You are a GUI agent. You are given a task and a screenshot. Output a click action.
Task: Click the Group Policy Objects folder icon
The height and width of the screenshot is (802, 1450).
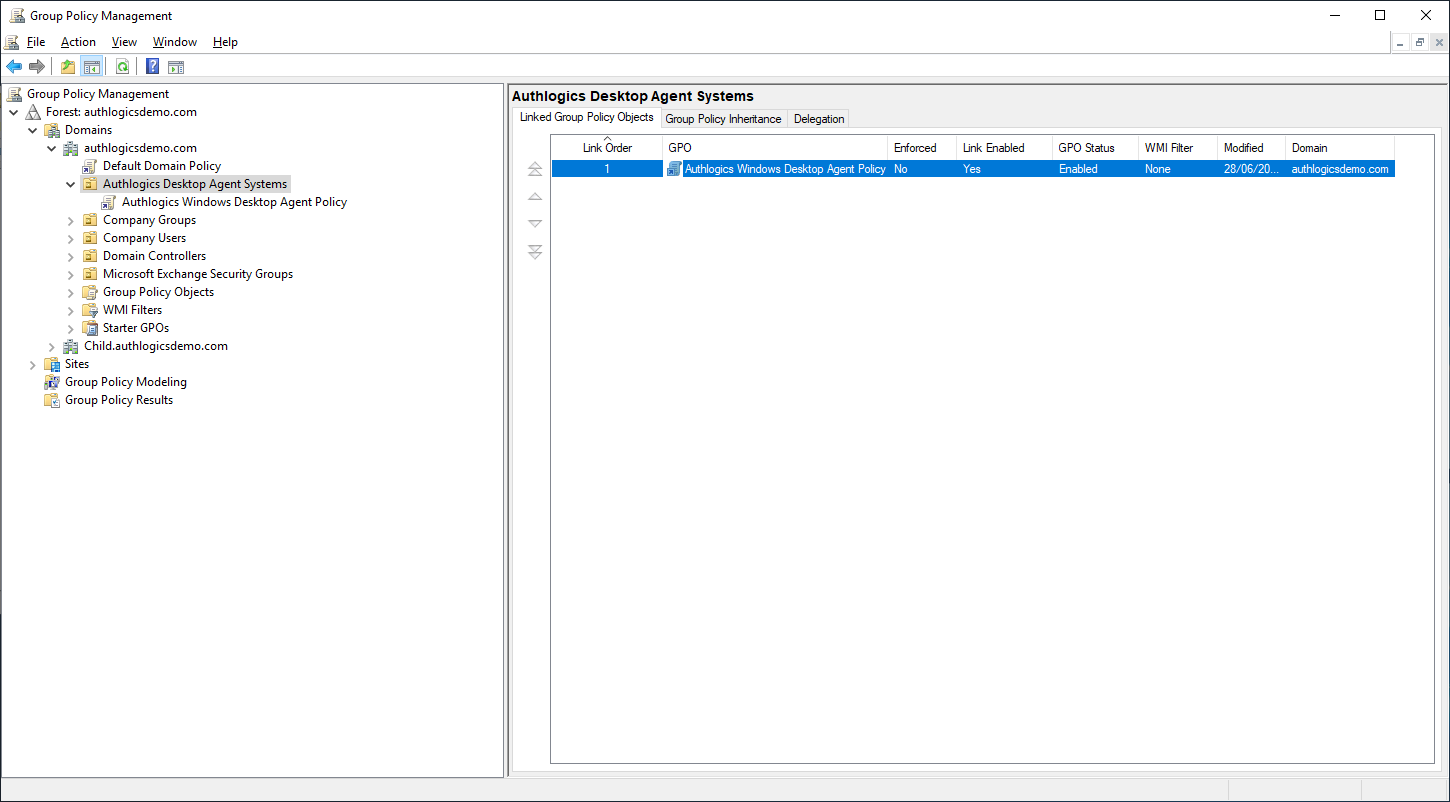(x=91, y=292)
